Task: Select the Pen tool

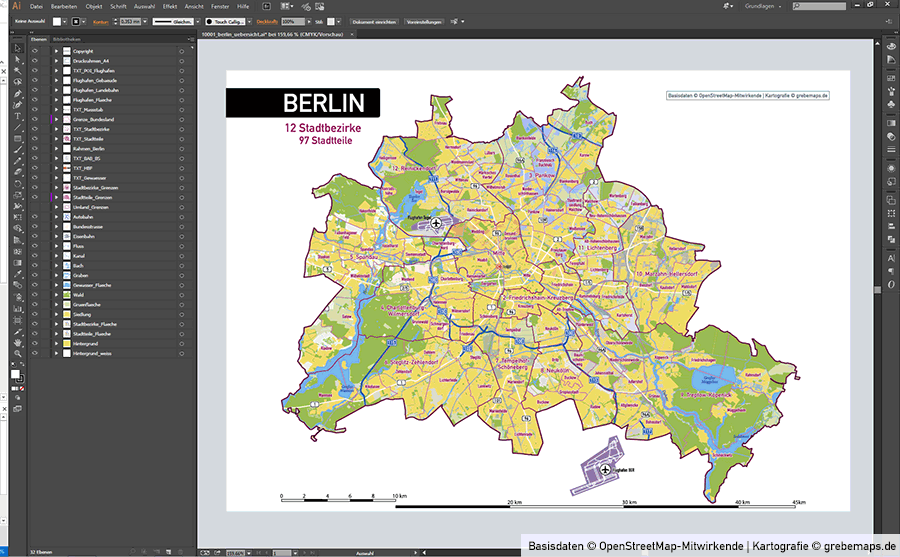Action: (18, 94)
